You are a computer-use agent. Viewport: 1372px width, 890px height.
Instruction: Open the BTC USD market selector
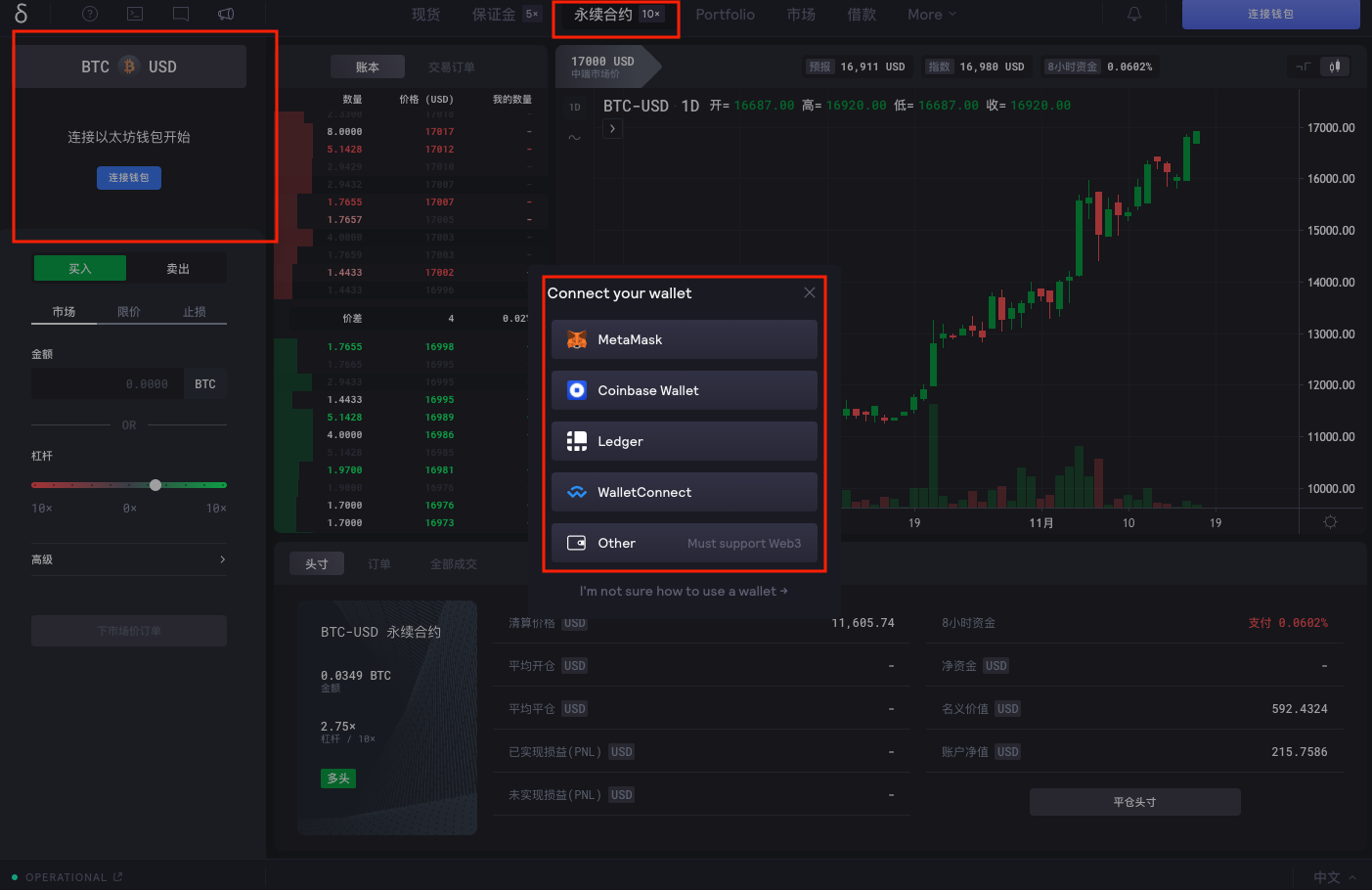click(x=129, y=67)
